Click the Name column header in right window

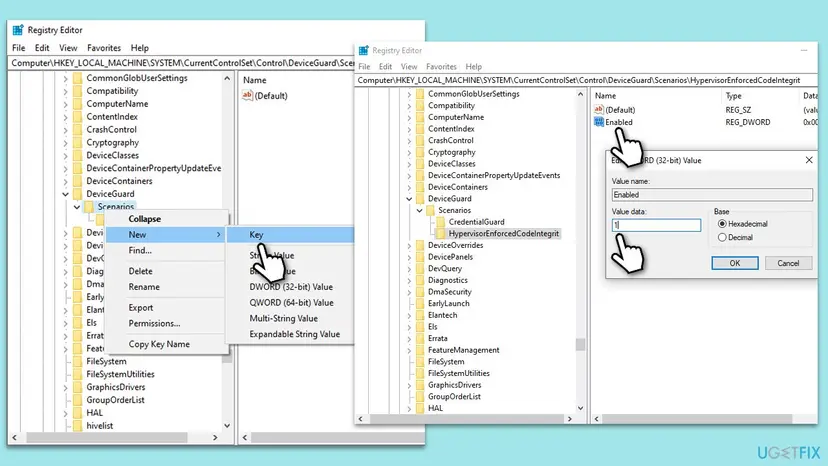click(606, 96)
